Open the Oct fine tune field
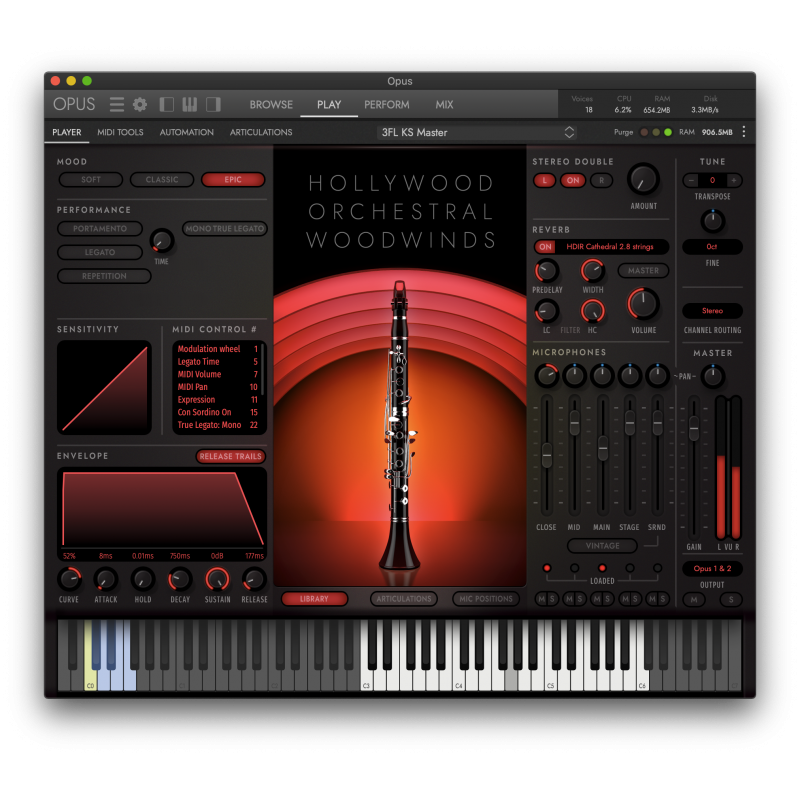Viewport: 800px width, 800px height. (x=712, y=247)
